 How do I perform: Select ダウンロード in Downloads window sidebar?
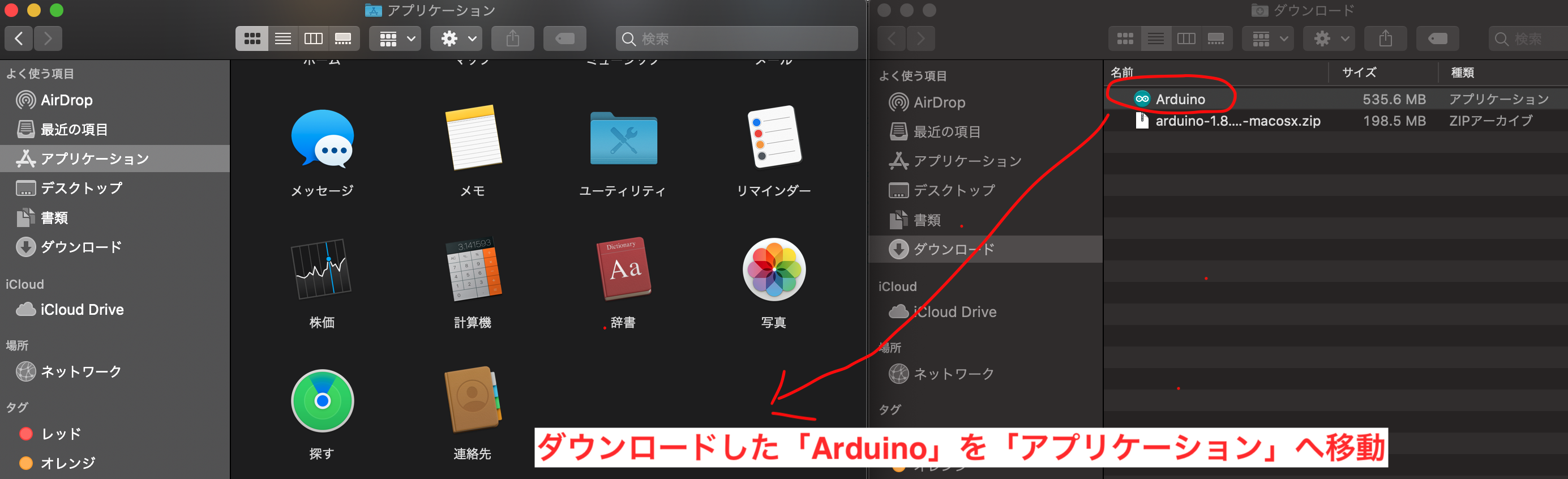[986, 249]
